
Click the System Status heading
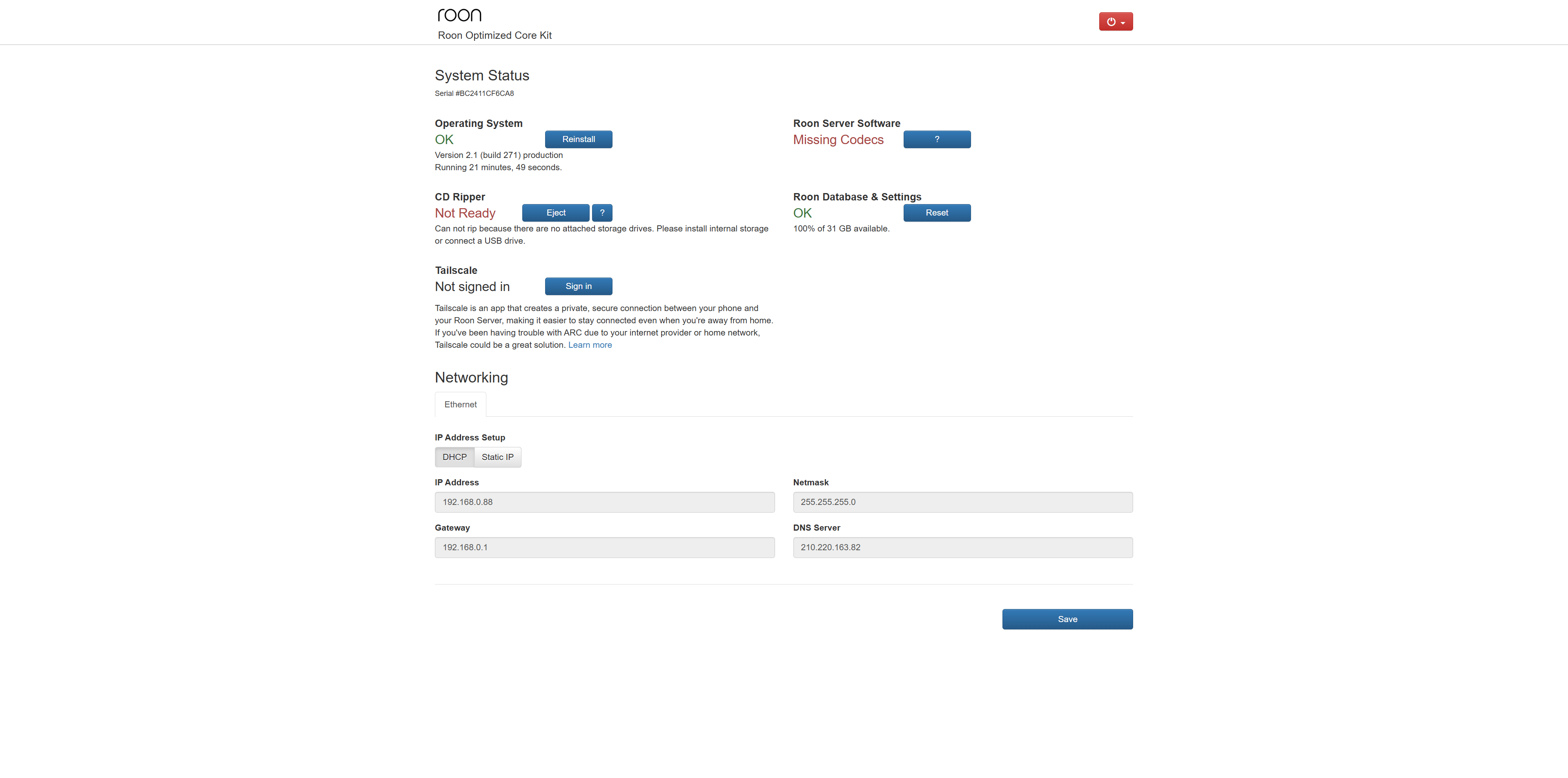pyautogui.click(x=481, y=76)
